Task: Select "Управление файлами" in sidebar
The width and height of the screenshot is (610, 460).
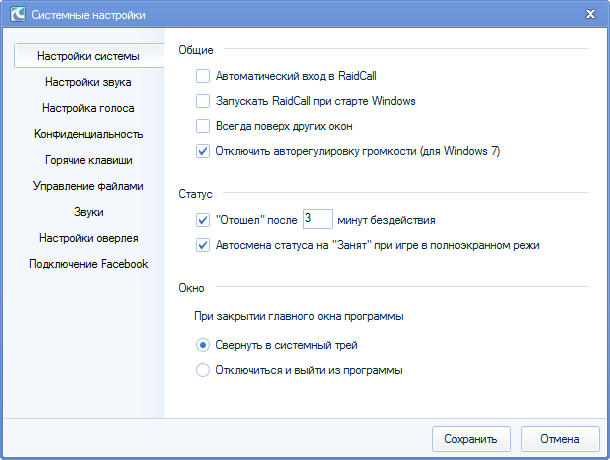Action: [88, 186]
